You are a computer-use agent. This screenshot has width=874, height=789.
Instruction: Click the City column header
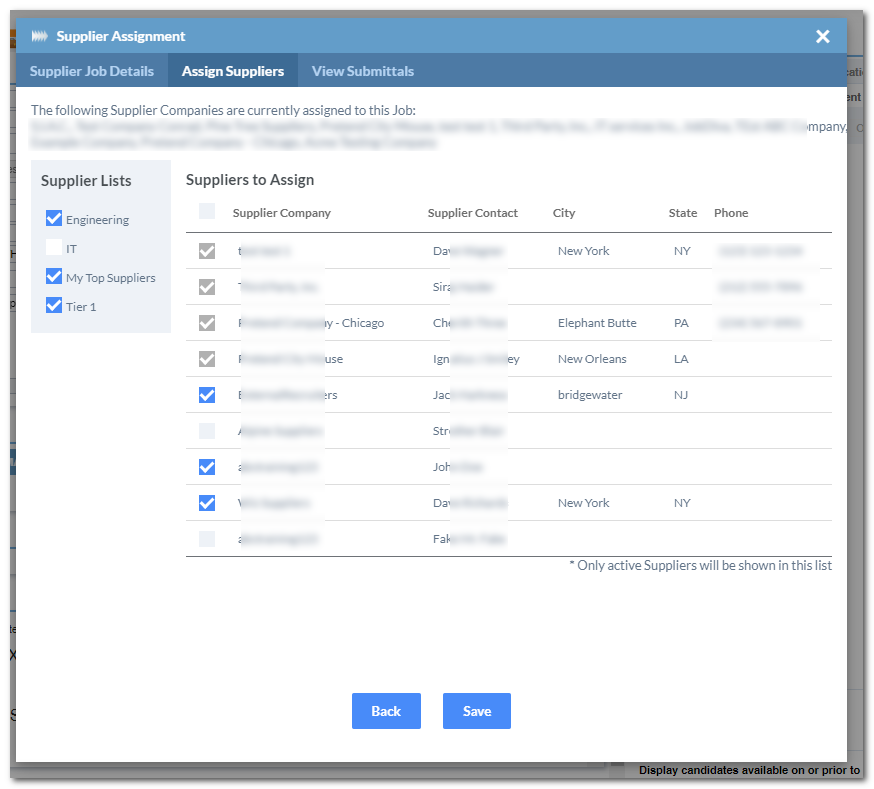click(564, 213)
